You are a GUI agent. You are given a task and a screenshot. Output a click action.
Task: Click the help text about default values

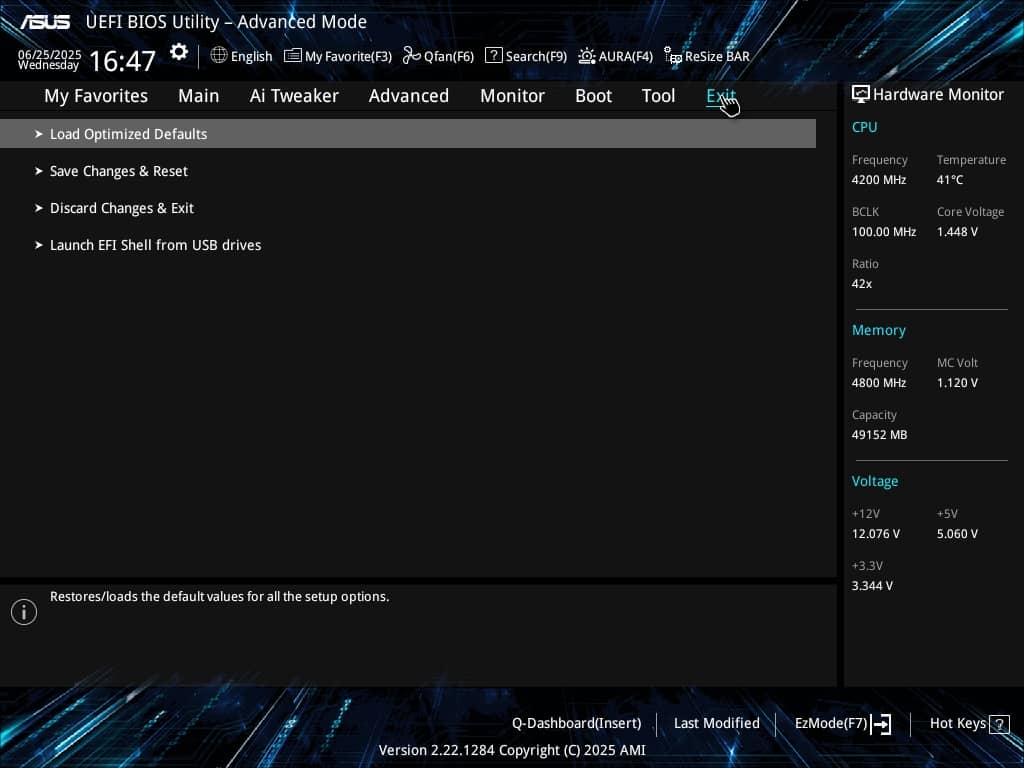[x=219, y=596]
